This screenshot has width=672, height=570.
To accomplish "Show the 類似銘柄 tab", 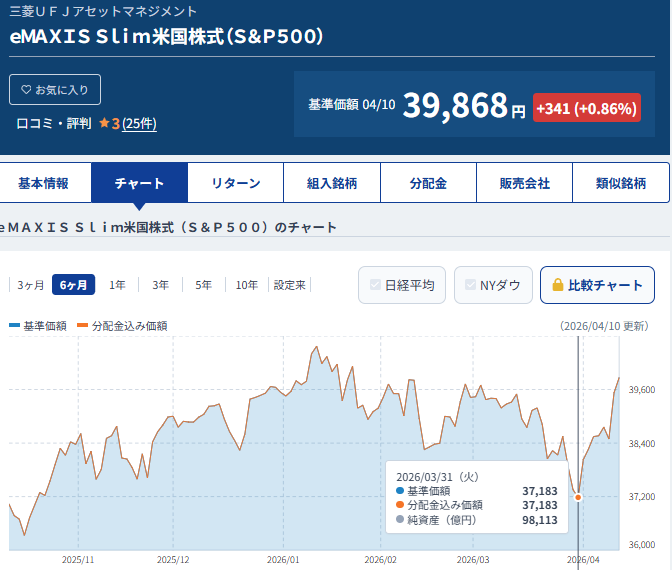I will 621,183.
